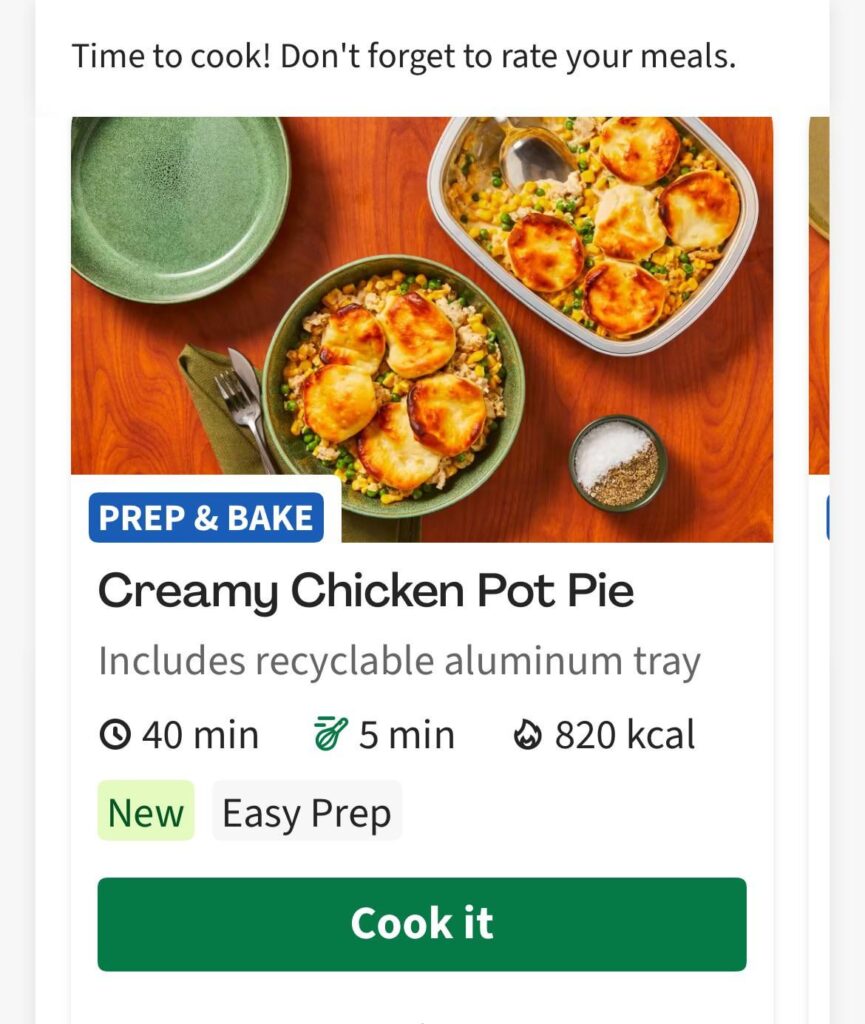Click the aluminum tray description text
Viewport: 865px width, 1024px height.
(400, 659)
